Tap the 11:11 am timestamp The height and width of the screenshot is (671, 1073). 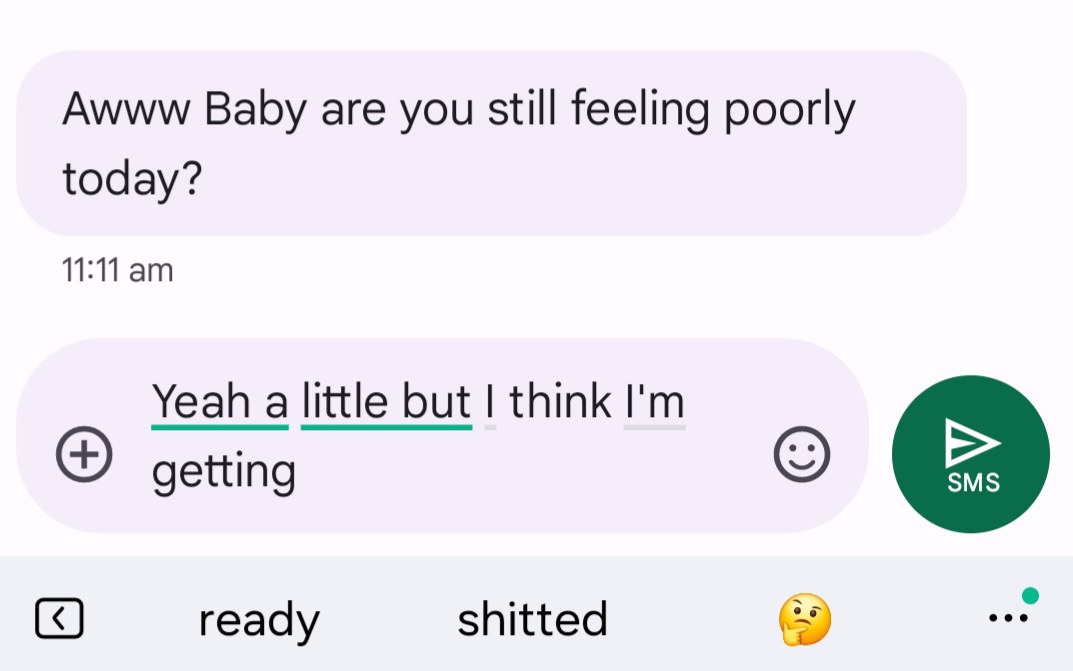pos(117,270)
